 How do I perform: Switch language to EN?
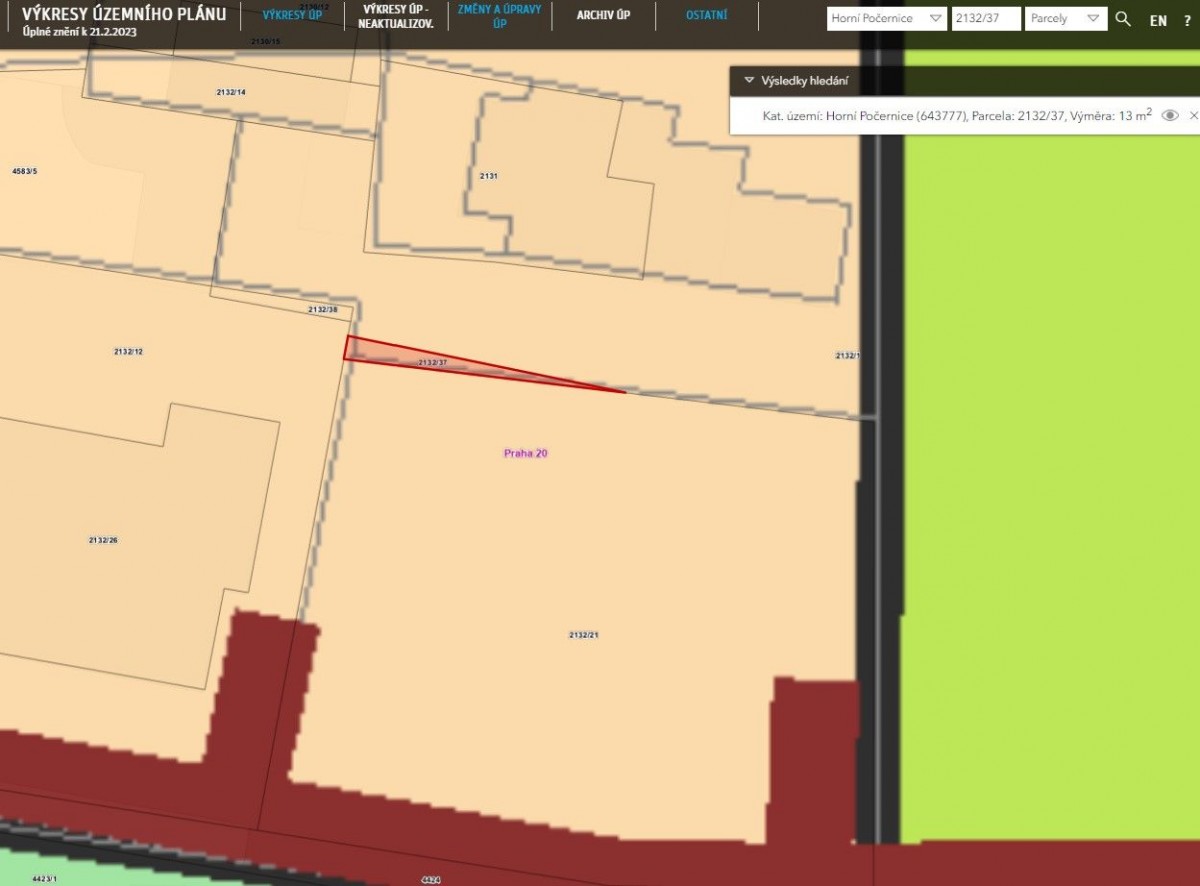click(x=1158, y=20)
